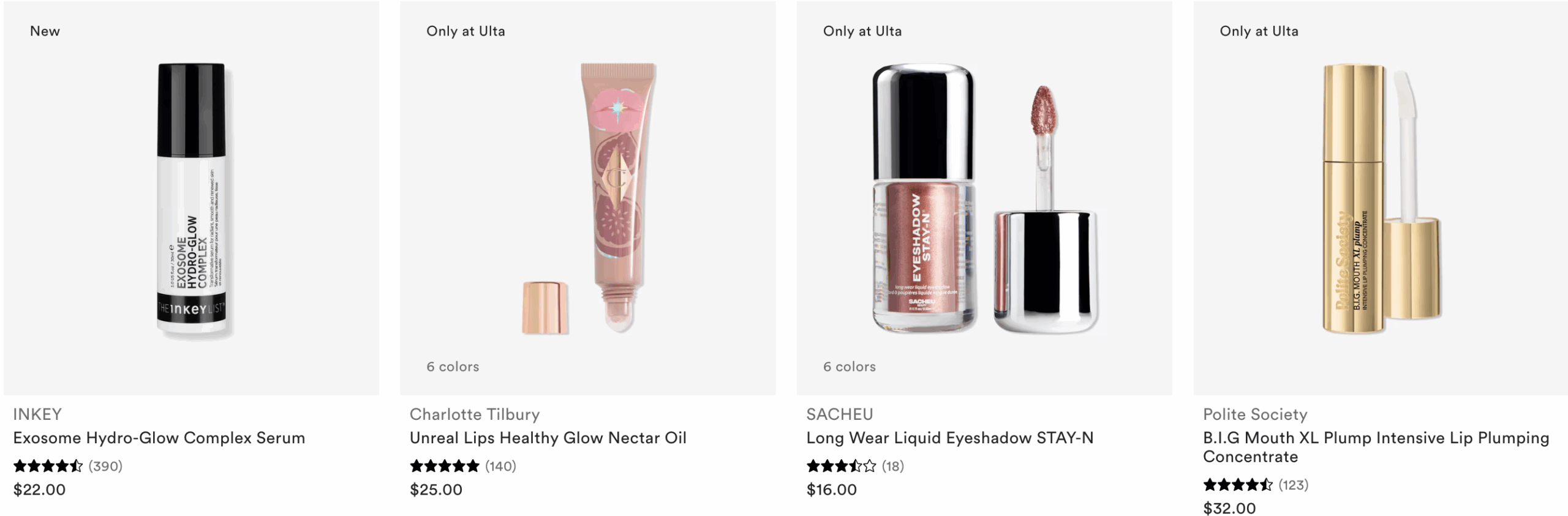Viewport: 1568px width, 516px height.
Task: View star rating for INKEY serum
Action: 48,466
